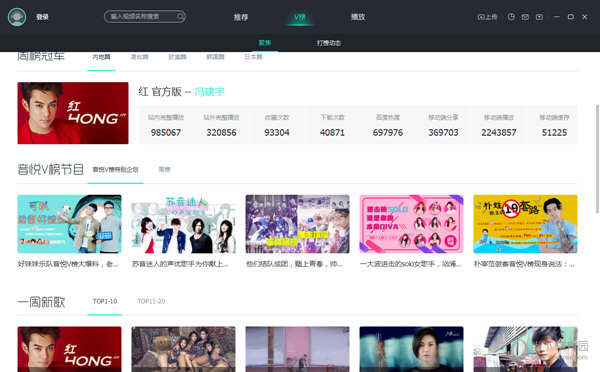This screenshot has width=600, height=372.
Task: Maximize the application window
Action: tap(571, 17)
